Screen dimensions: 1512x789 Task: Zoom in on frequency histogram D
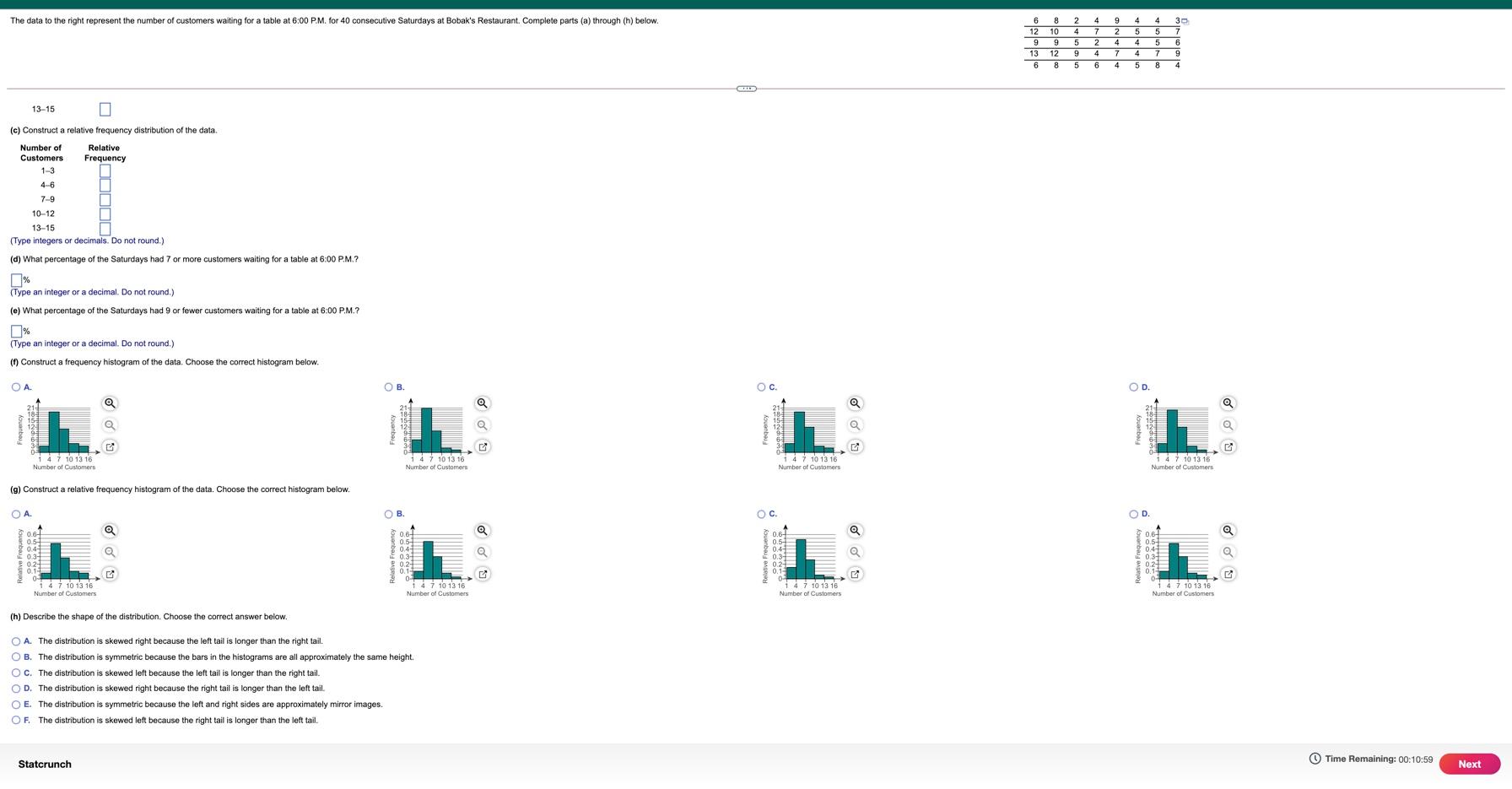pyautogui.click(x=1228, y=403)
